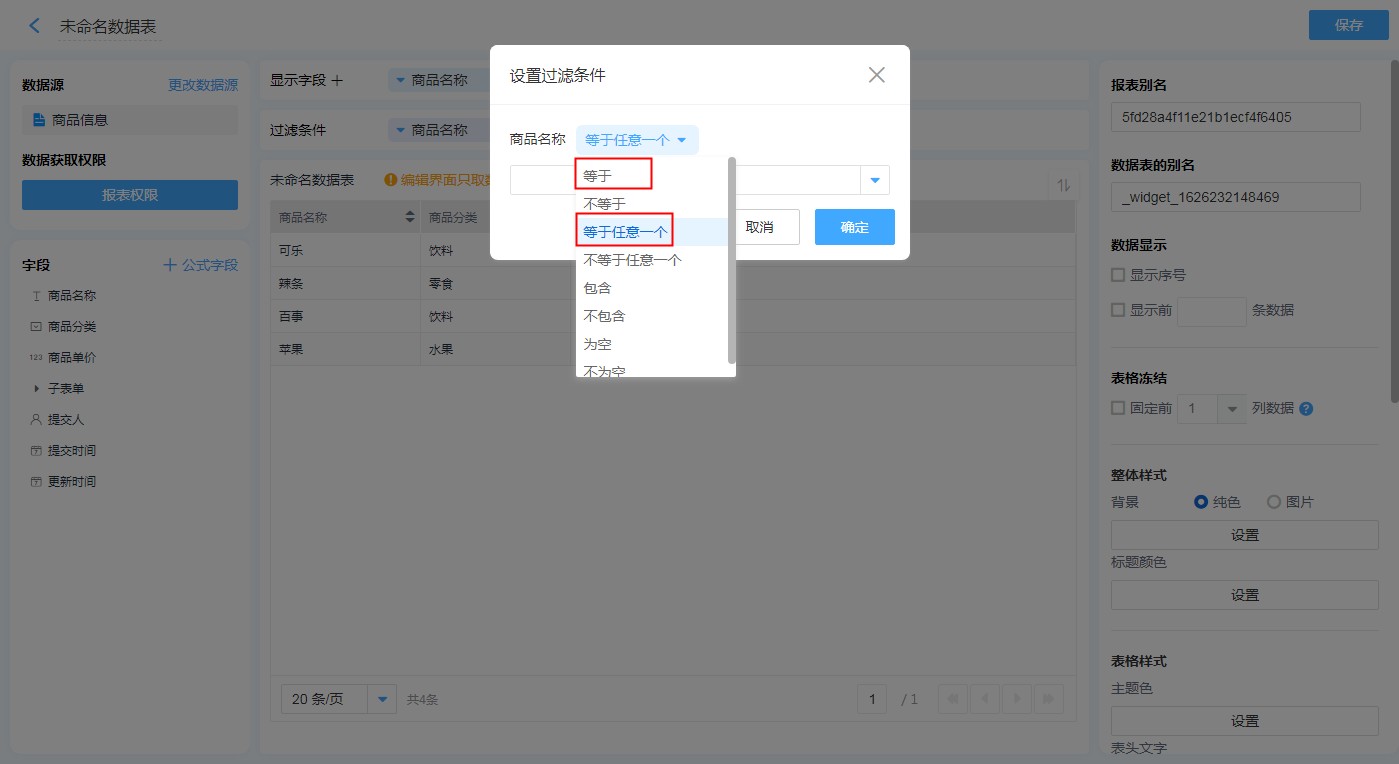
Task: Click the 确定 button
Action: coord(854,227)
